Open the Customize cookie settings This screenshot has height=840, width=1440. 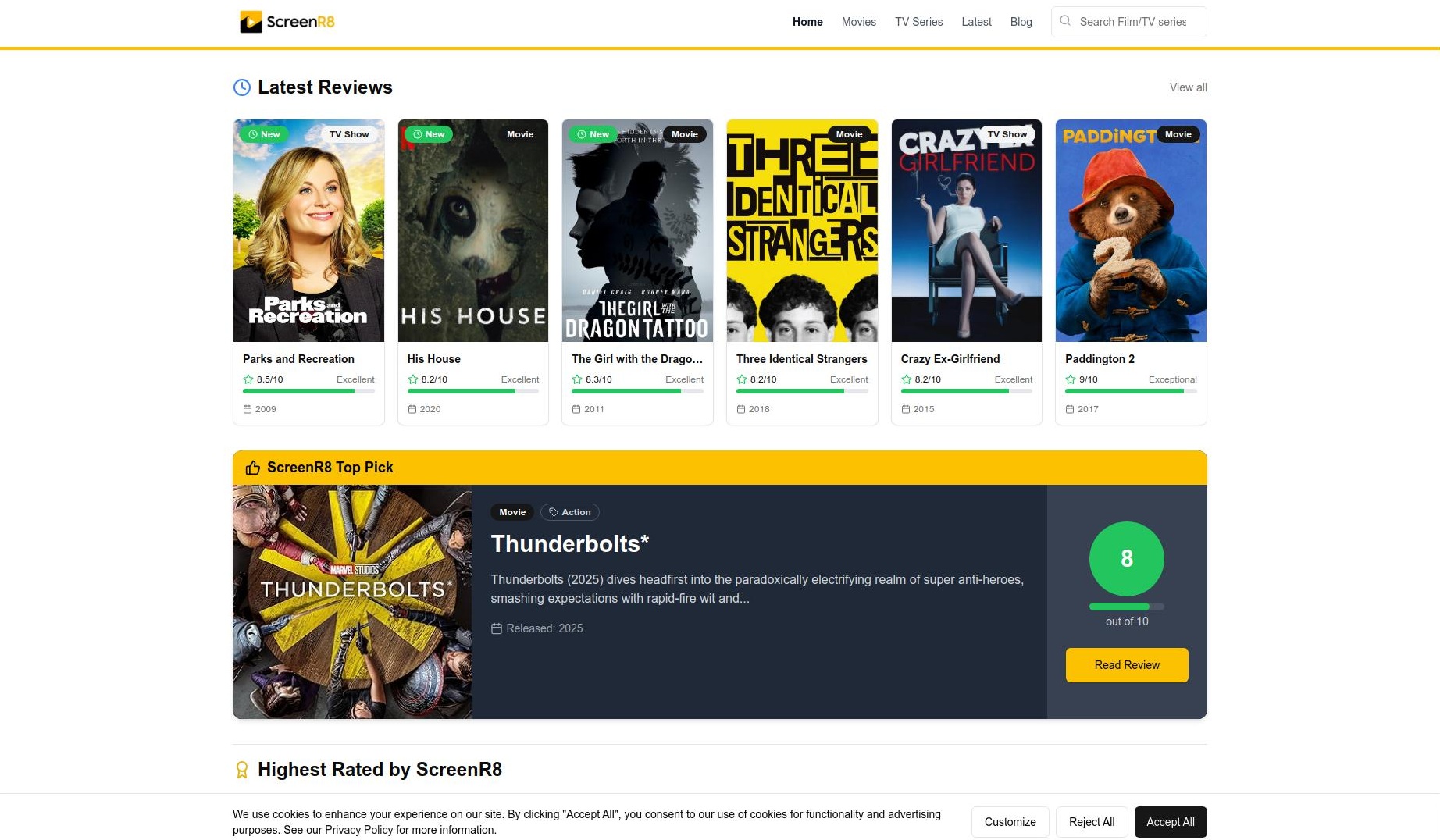coord(1010,822)
